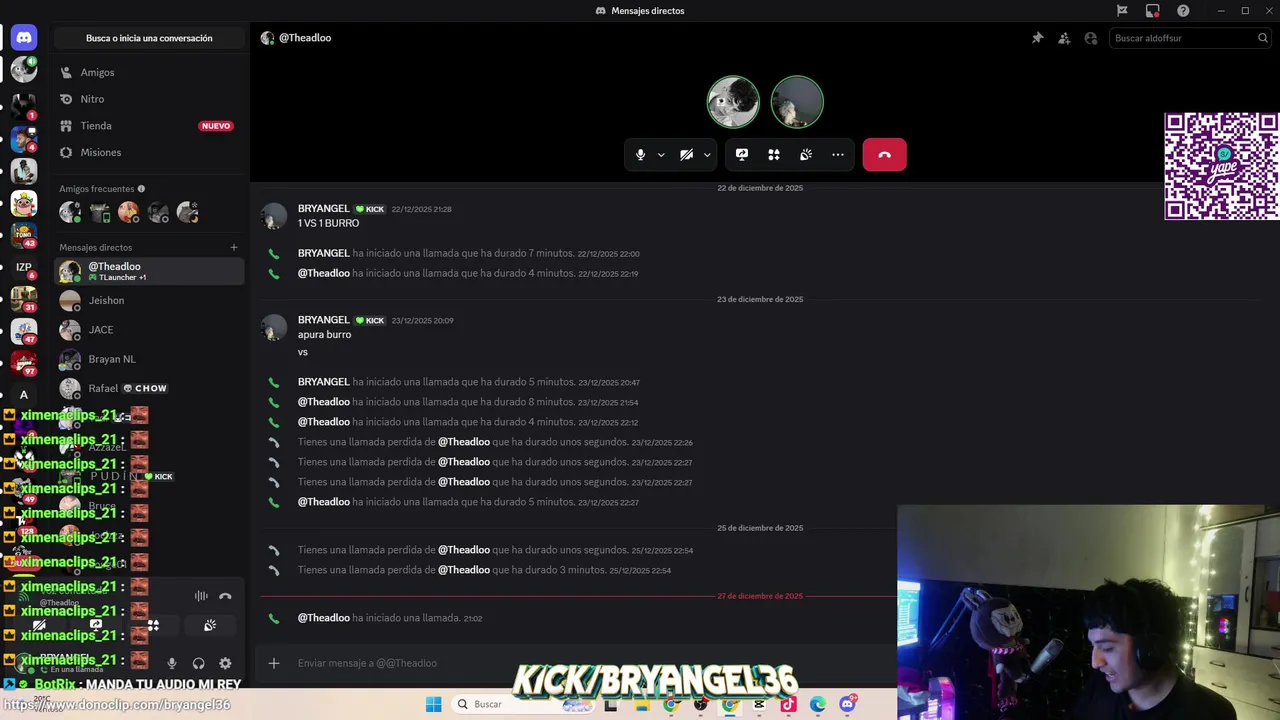Screen dimensions: 1280x720
Task: Click first caller avatar in call
Action: pyautogui.click(x=733, y=102)
